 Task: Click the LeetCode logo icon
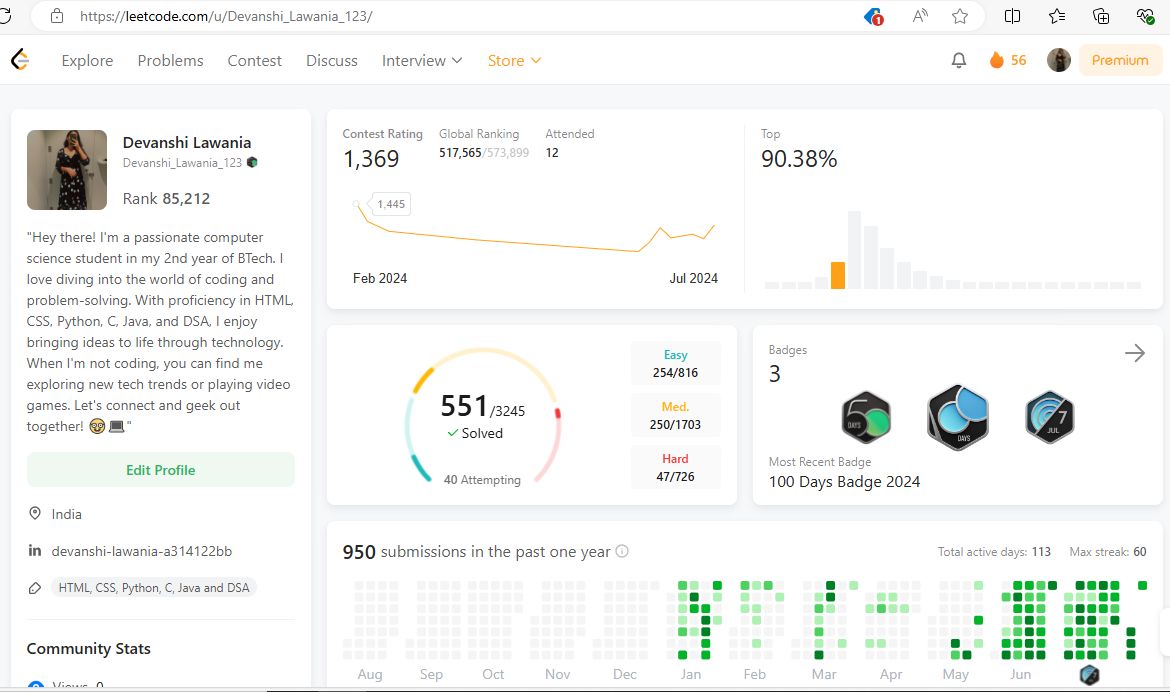coord(20,60)
